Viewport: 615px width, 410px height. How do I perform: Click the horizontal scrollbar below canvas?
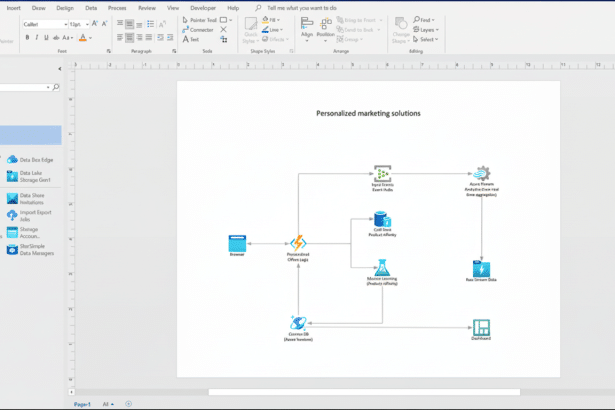364,392
